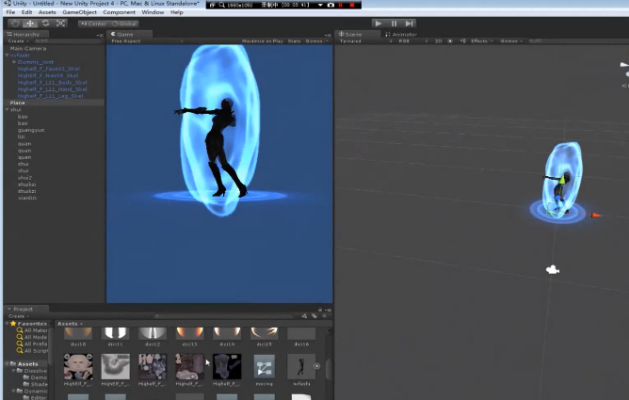This screenshot has width=629, height=400.
Task: Click the search by label icon in Project
Action: (314, 316)
